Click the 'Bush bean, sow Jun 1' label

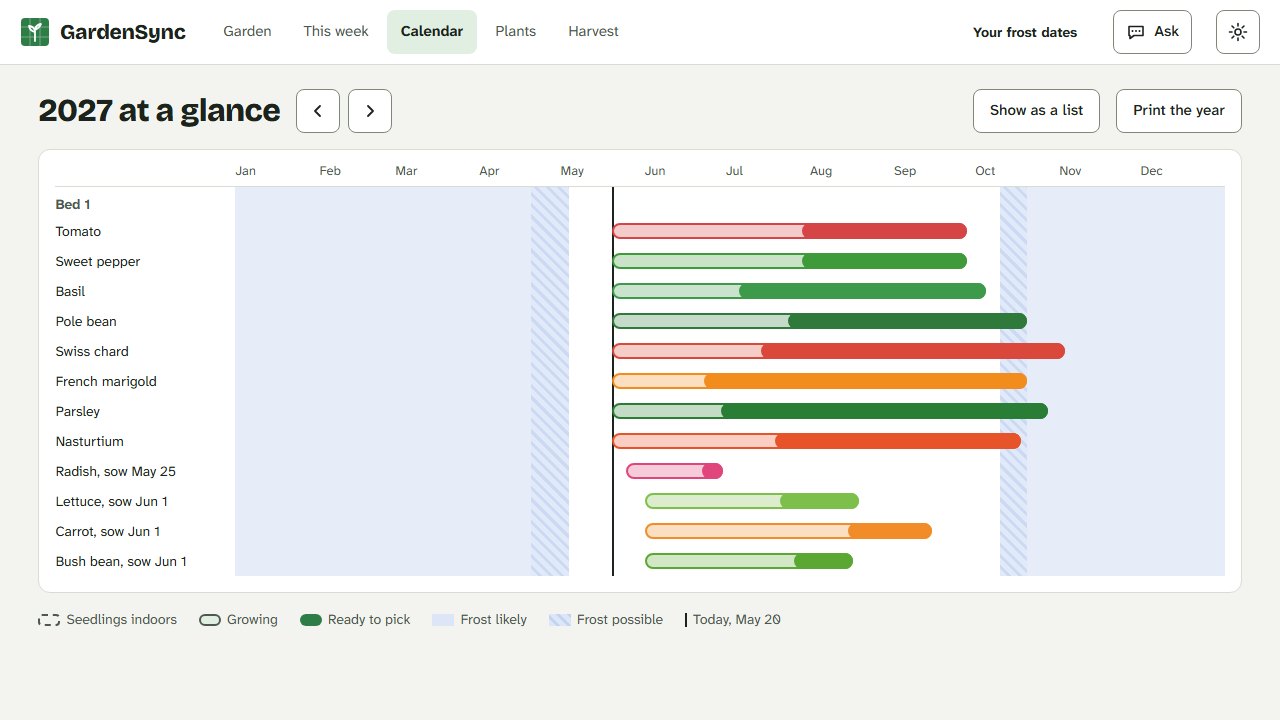click(121, 562)
